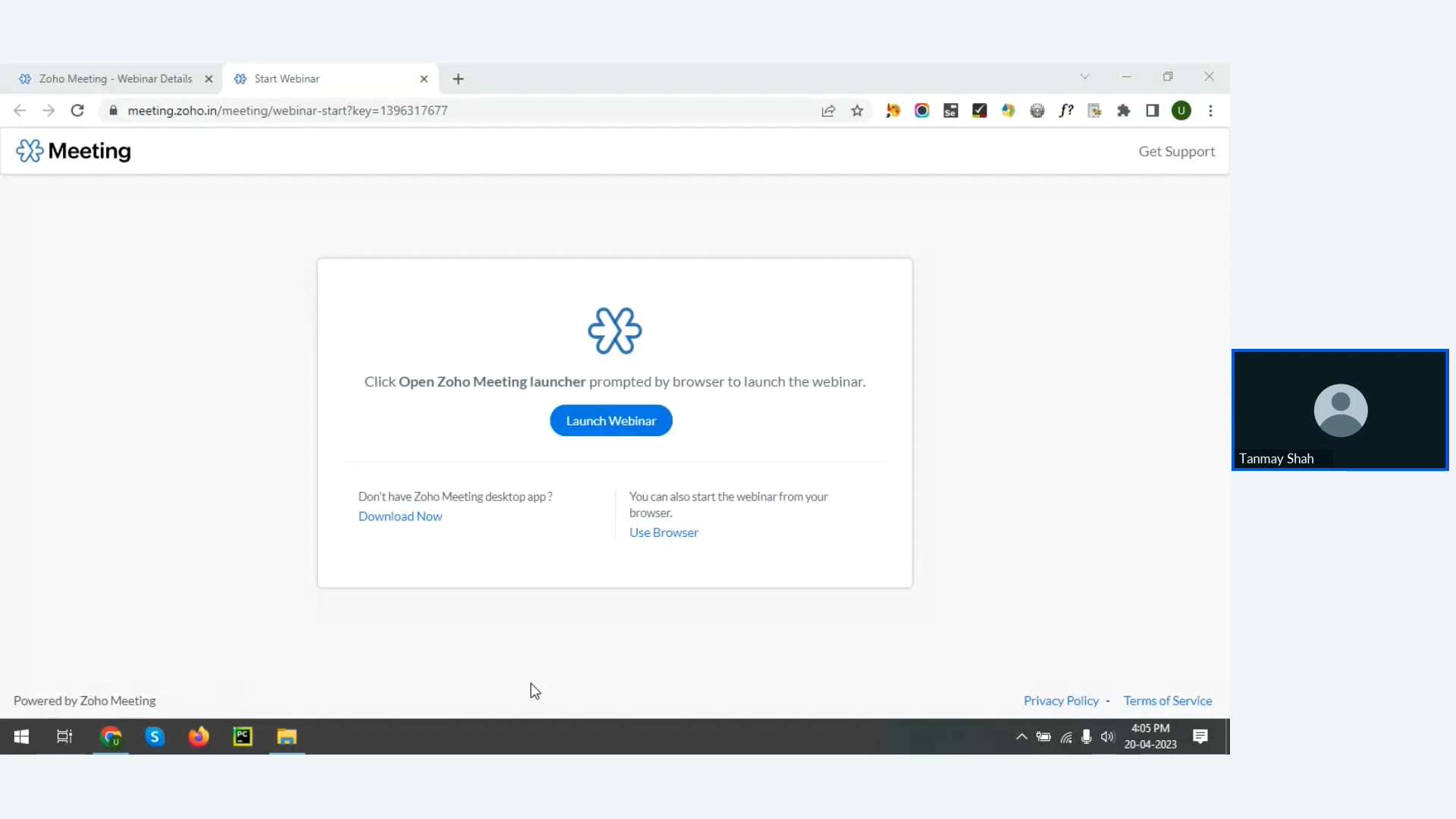Click the Use Browser link

coord(664,533)
